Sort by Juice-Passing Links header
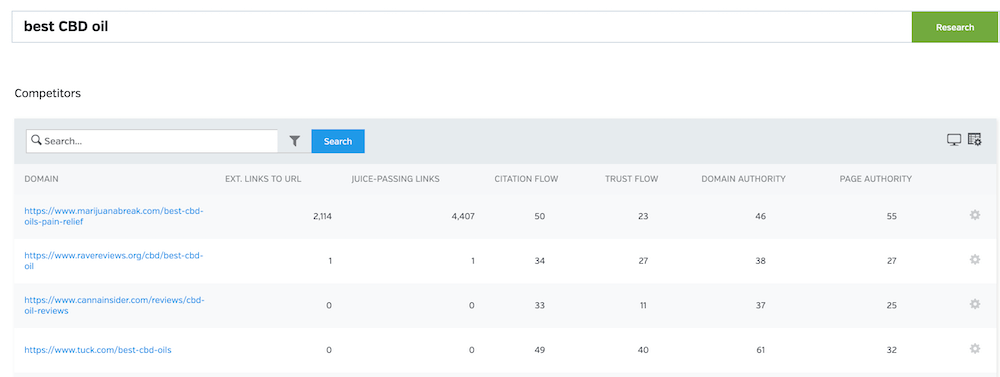This screenshot has width=1000, height=377. pyautogui.click(x=395, y=179)
